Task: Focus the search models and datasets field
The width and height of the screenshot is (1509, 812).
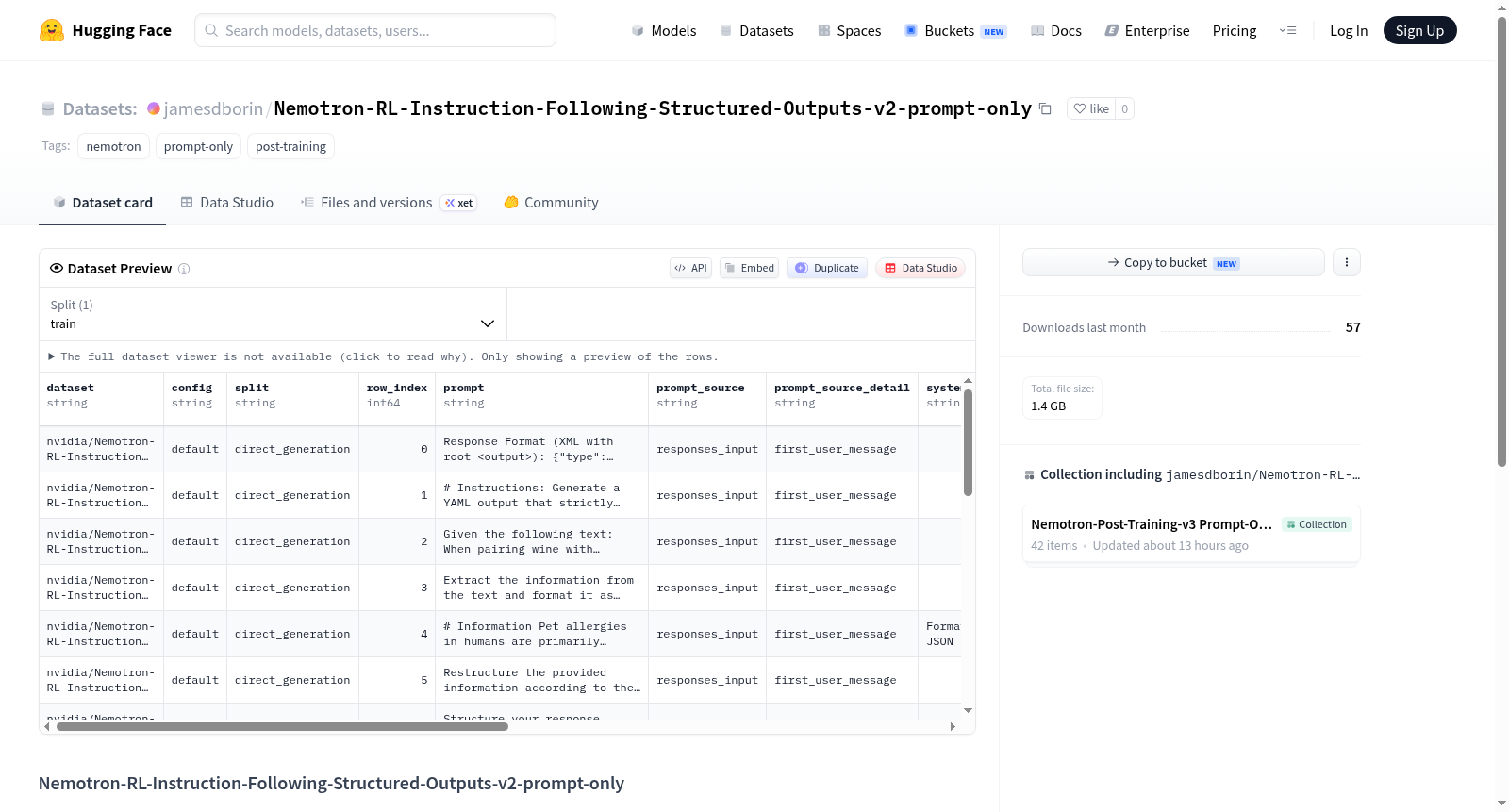Action: click(375, 30)
